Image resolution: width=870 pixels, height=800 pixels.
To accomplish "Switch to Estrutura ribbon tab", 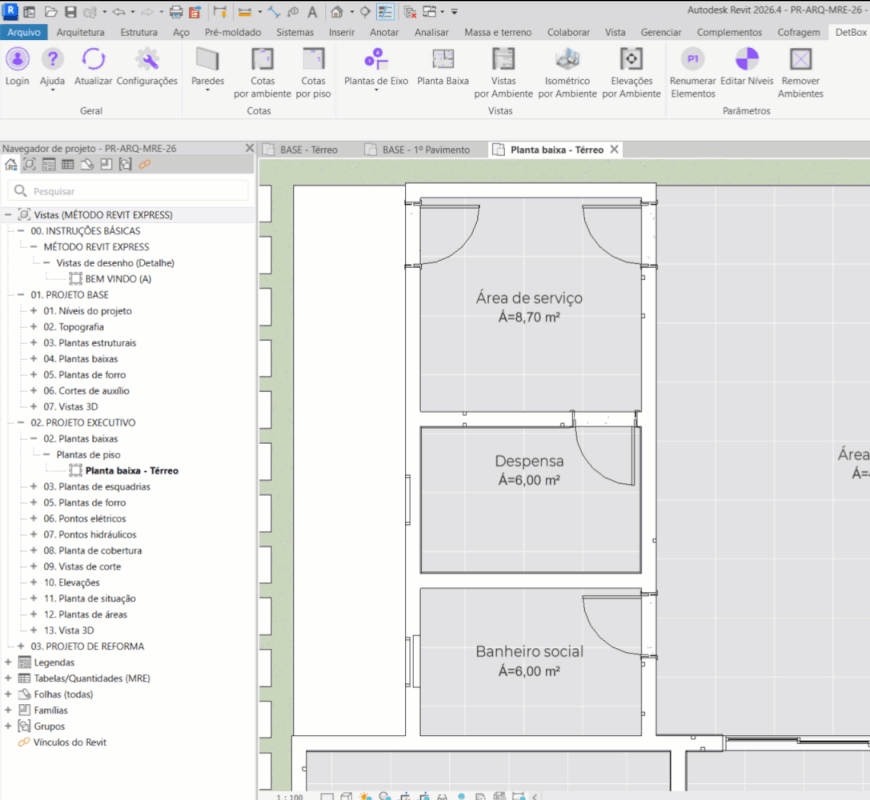I will (x=139, y=32).
